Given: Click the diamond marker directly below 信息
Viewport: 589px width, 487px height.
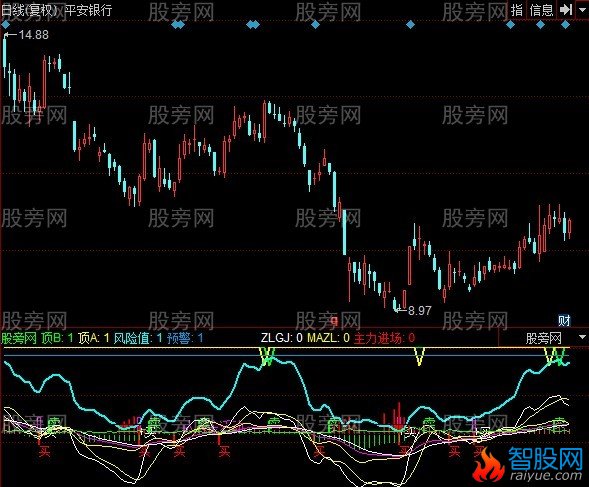Looking at the screenshot, I should coord(540,25).
